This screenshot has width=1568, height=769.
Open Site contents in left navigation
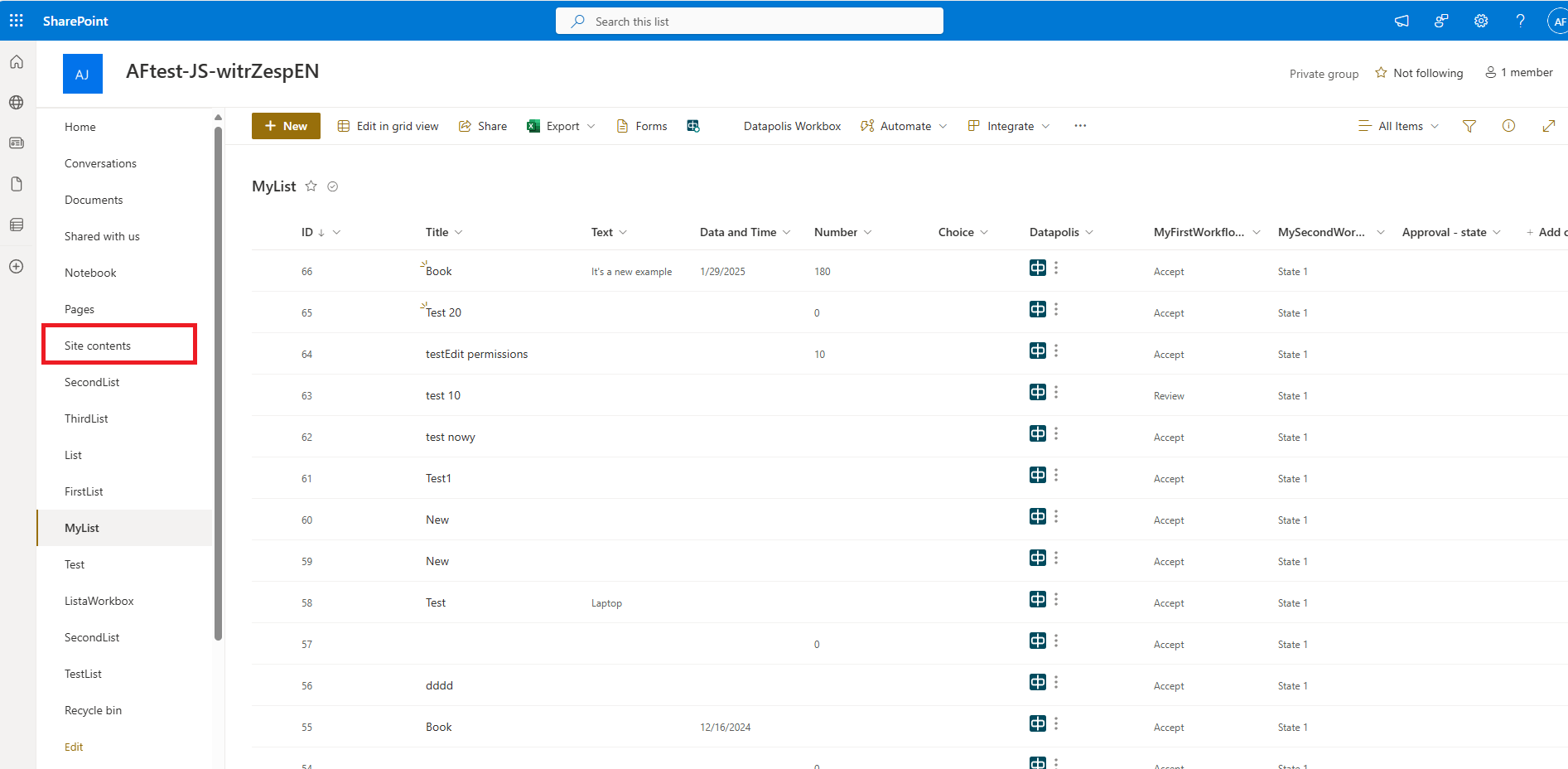click(x=98, y=346)
